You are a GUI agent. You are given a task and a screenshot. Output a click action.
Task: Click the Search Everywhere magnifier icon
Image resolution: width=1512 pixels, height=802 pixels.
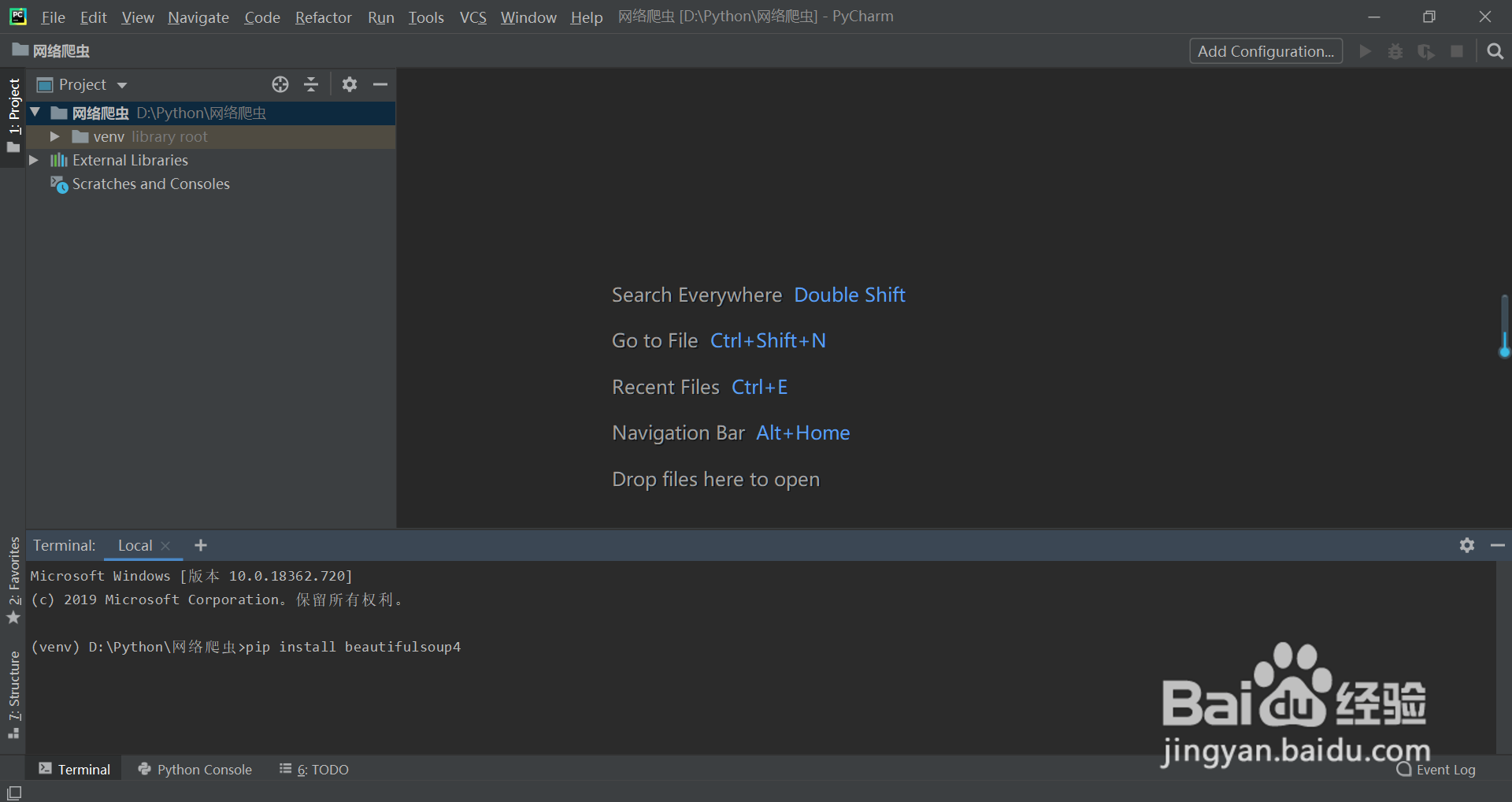(x=1495, y=52)
